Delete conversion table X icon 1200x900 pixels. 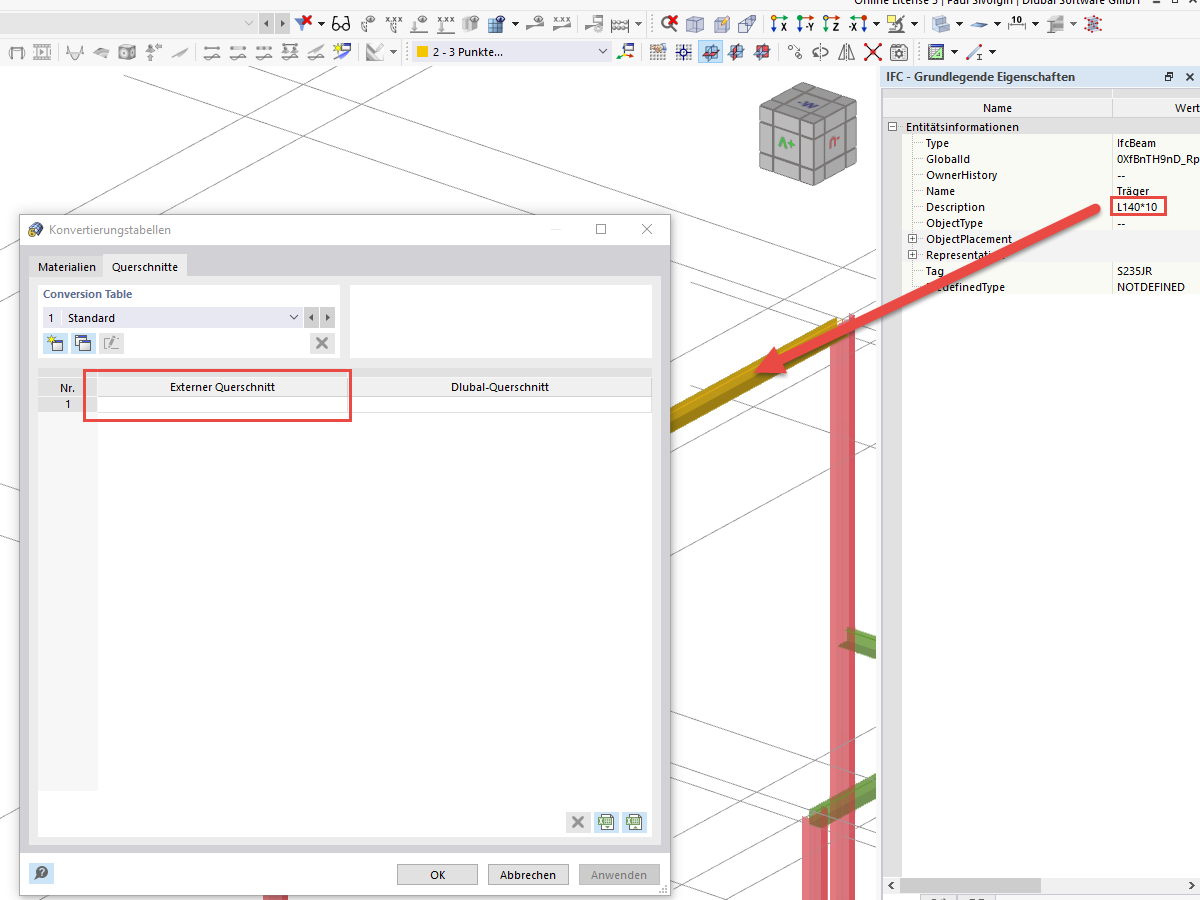point(321,343)
